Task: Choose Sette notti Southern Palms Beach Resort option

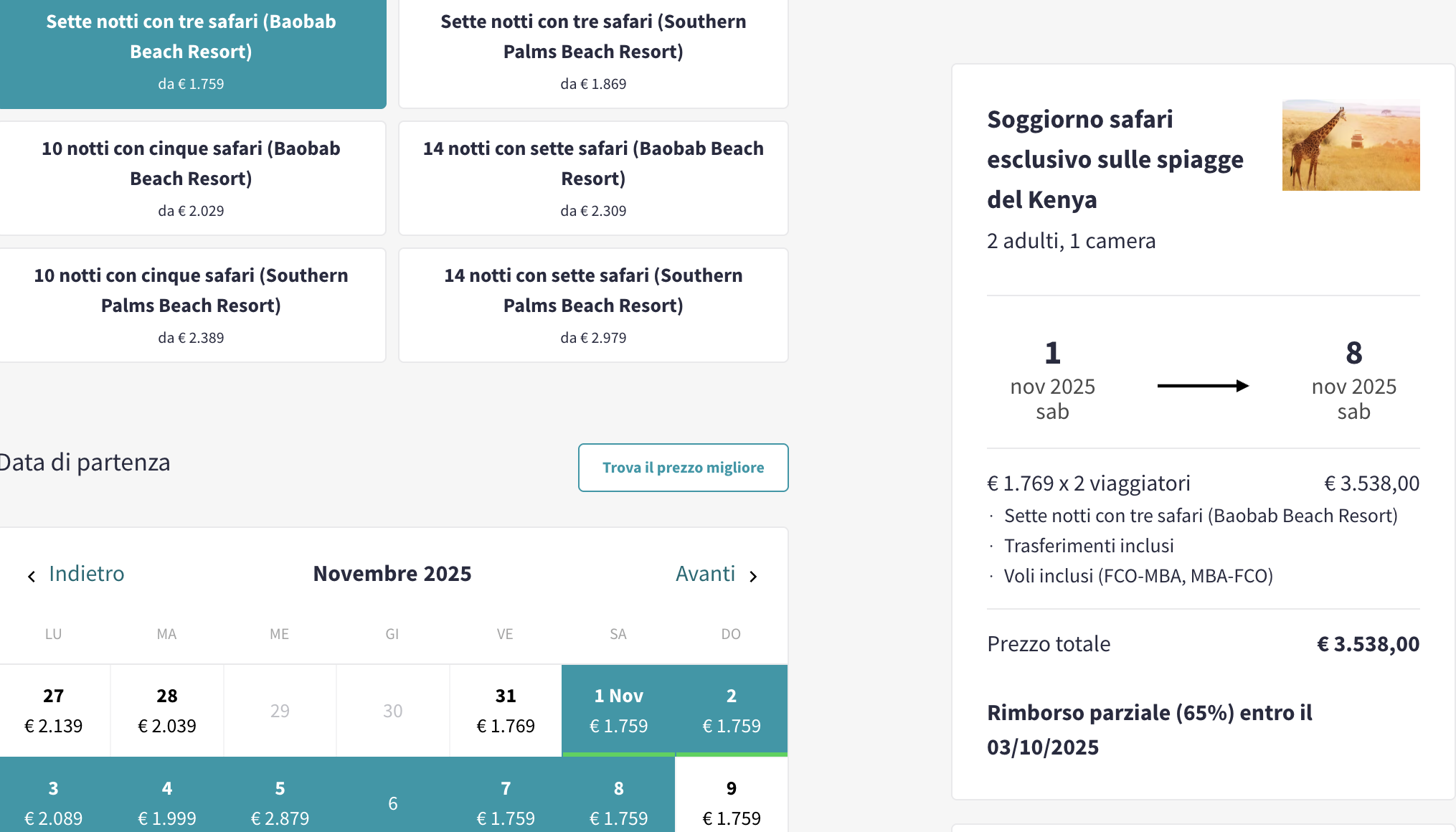Action: click(593, 52)
